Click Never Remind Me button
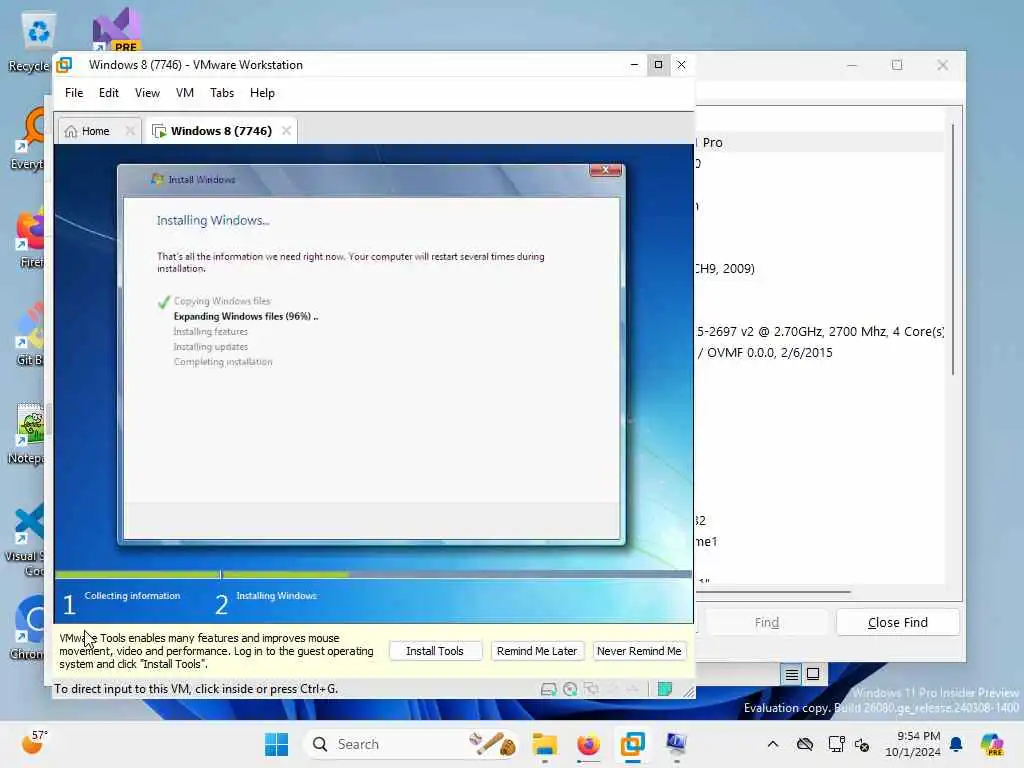The height and width of the screenshot is (768, 1024). (639, 651)
